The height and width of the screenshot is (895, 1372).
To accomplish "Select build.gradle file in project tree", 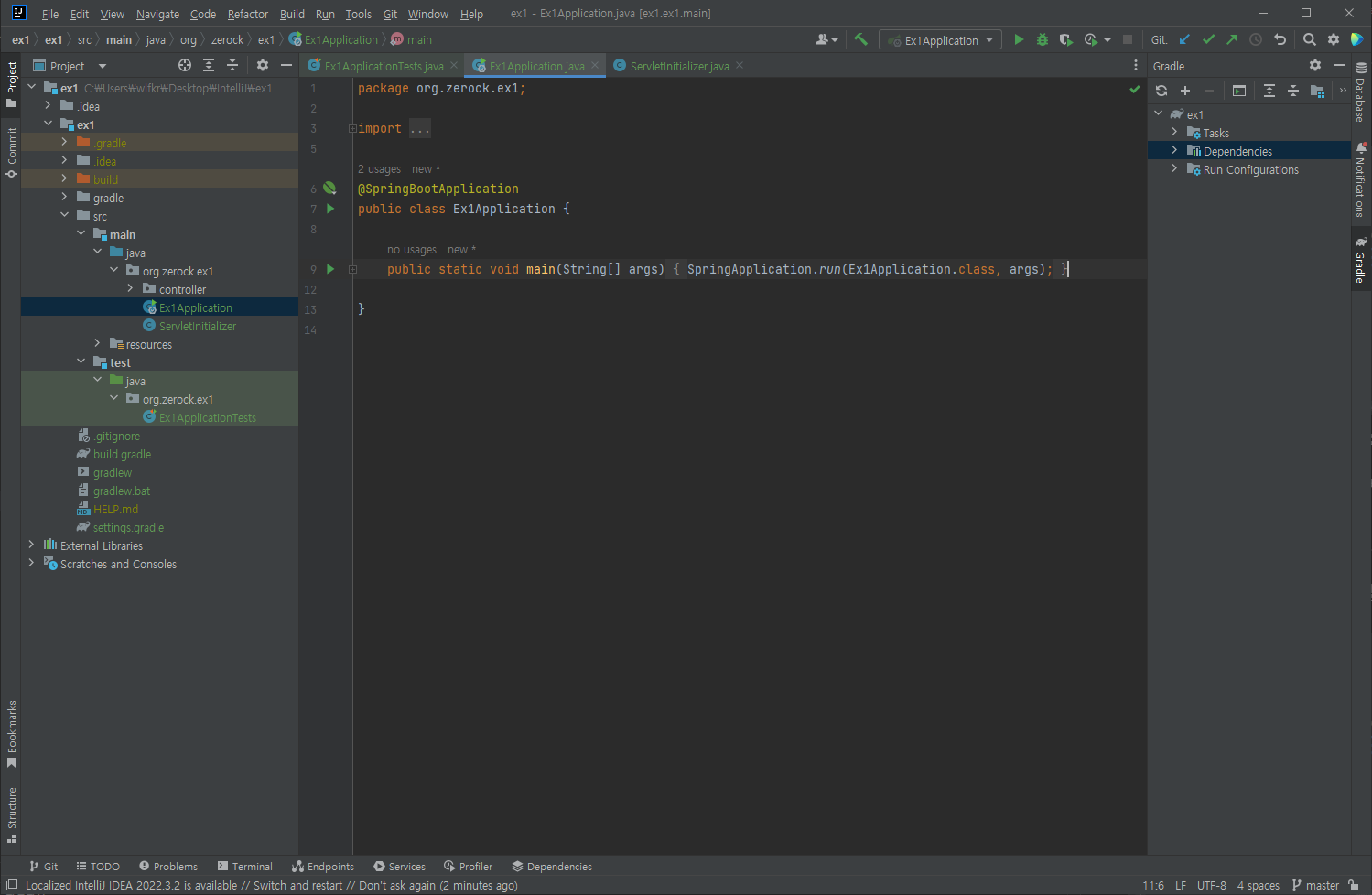I will click(x=122, y=454).
